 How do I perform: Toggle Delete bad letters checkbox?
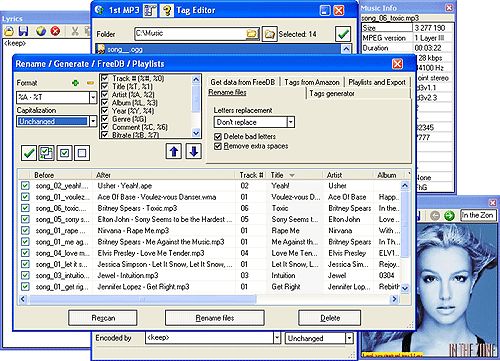218,136
